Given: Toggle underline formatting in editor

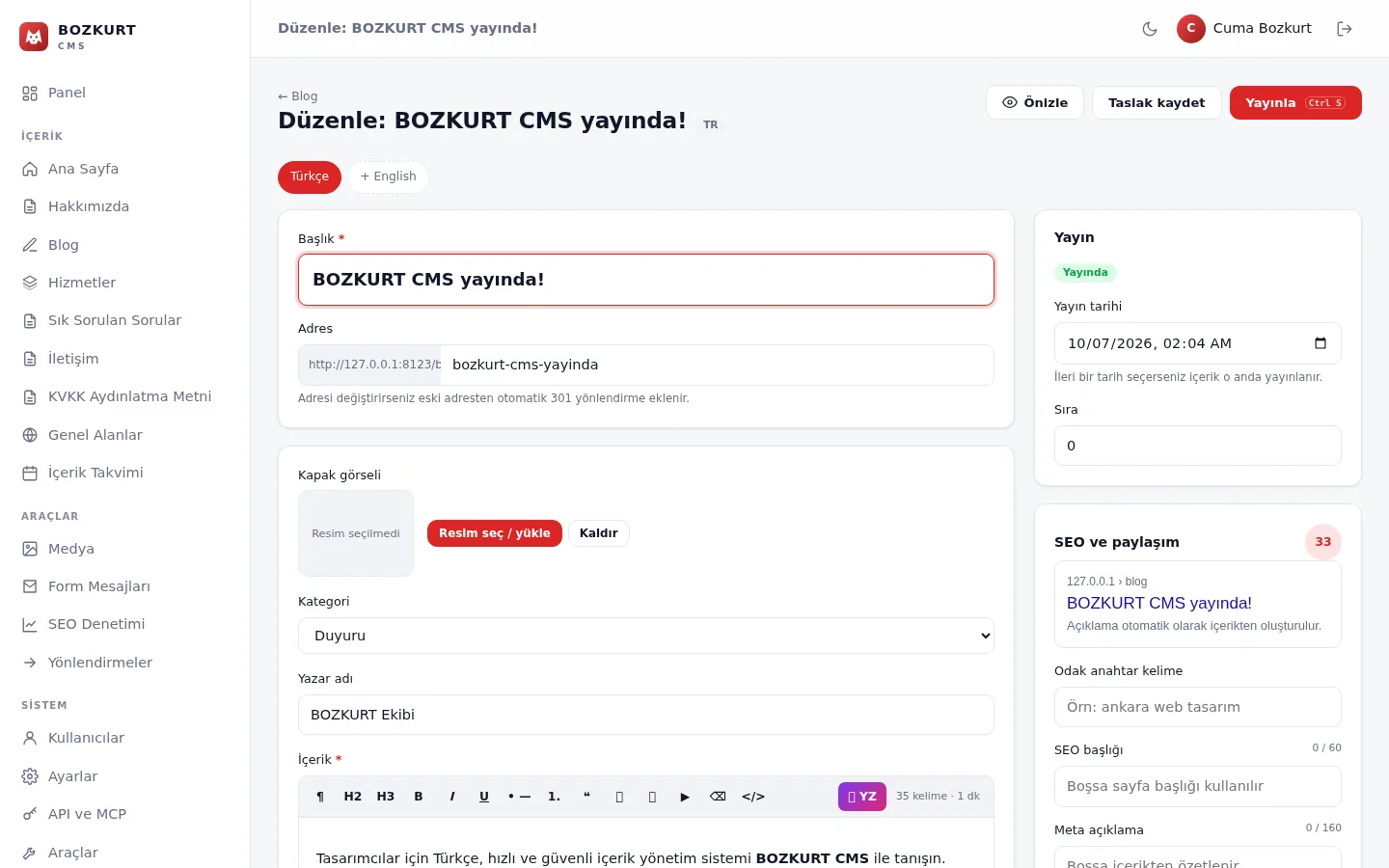Looking at the screenshot, I should pos(484,797).
